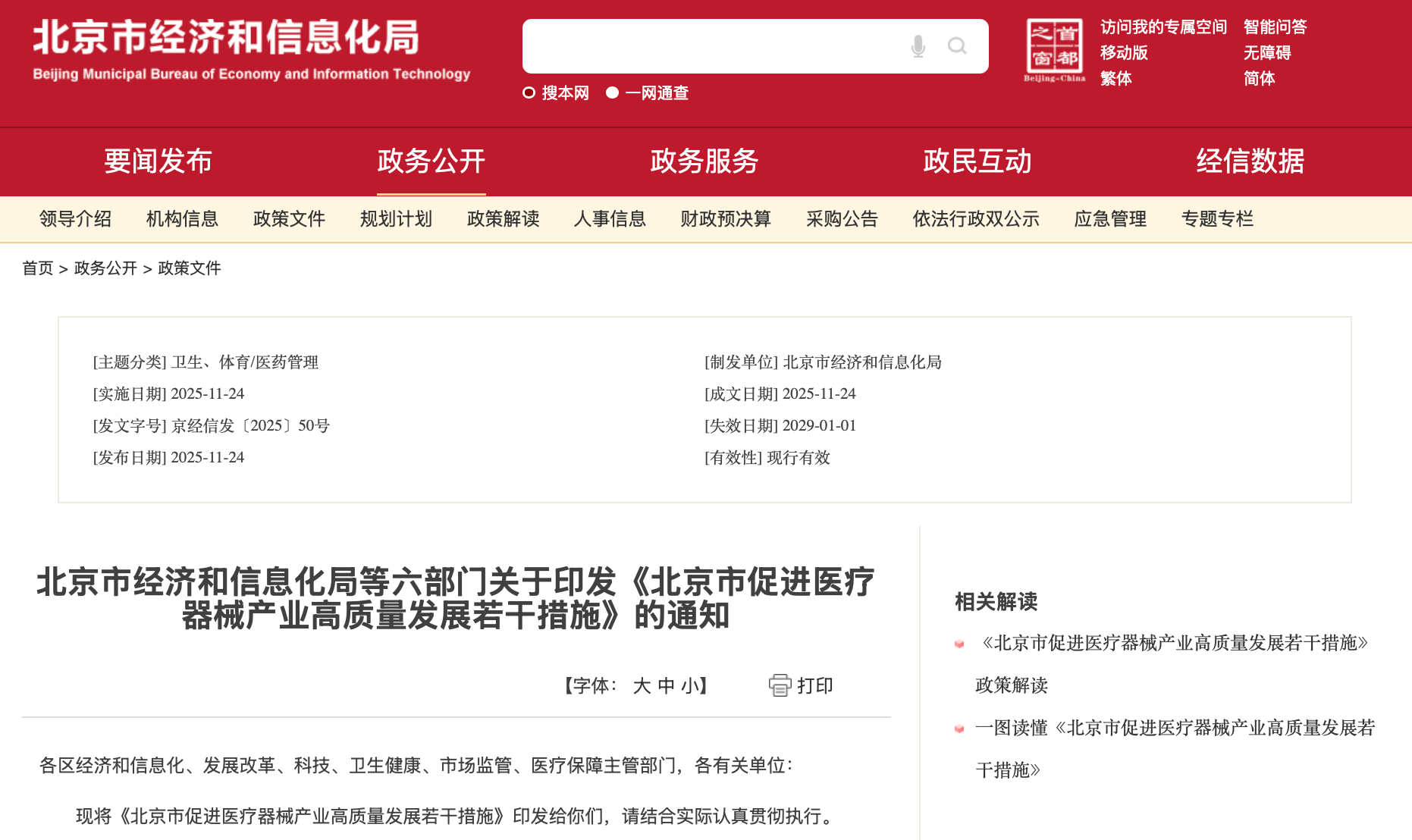Select the 搜本网 search scope radio button
This screenshot has width=1412, height=840.
coord(529,92)
